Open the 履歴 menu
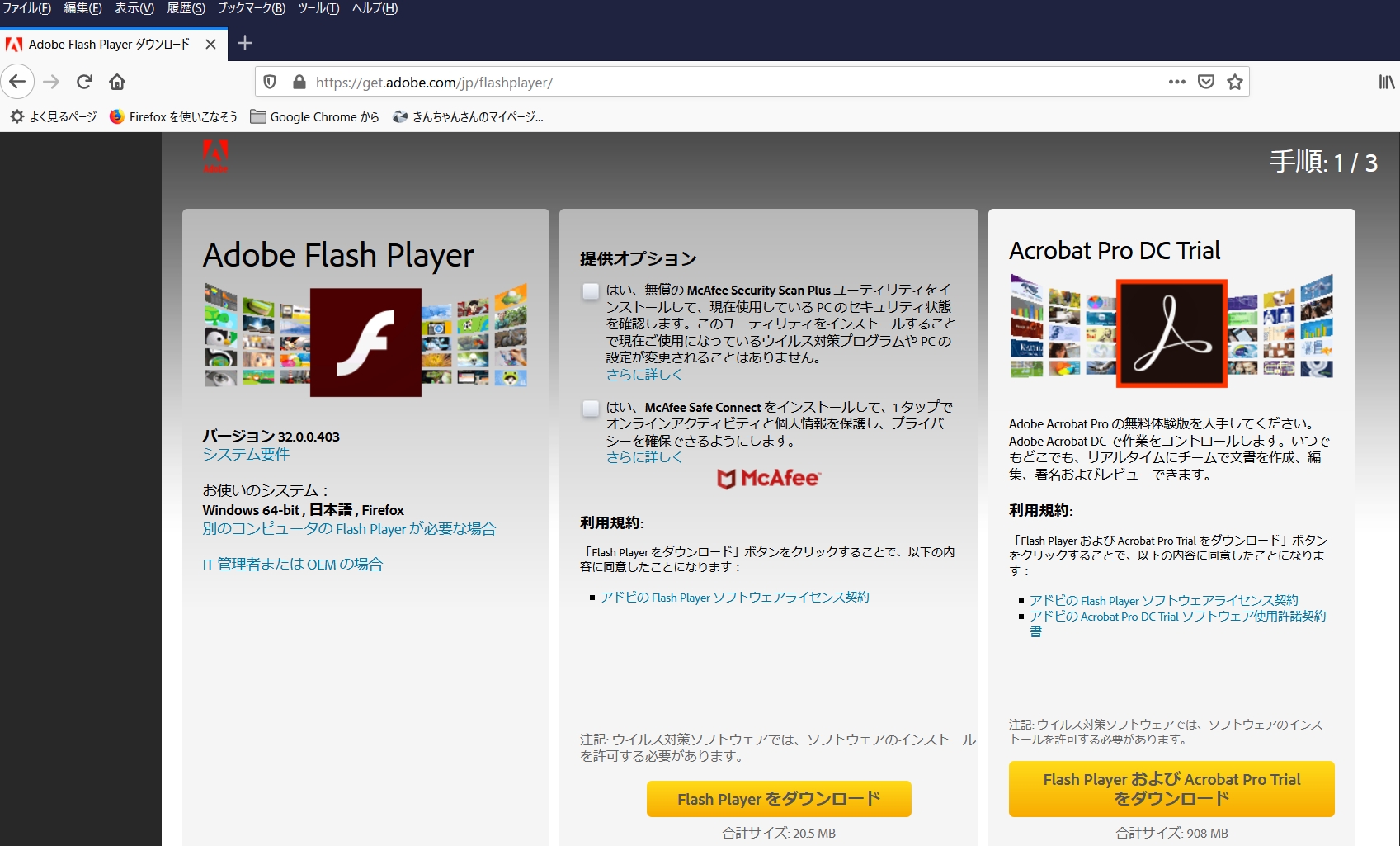Image resolution: width=1400 pixels, height=846 pixels. click(x=186, y=8)
